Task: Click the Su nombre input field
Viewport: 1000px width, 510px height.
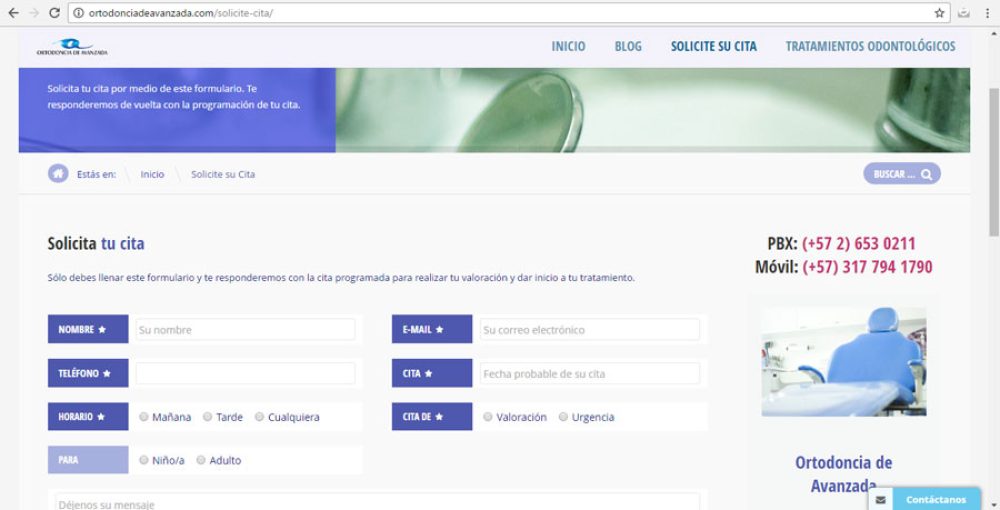Action: [245, 330]
